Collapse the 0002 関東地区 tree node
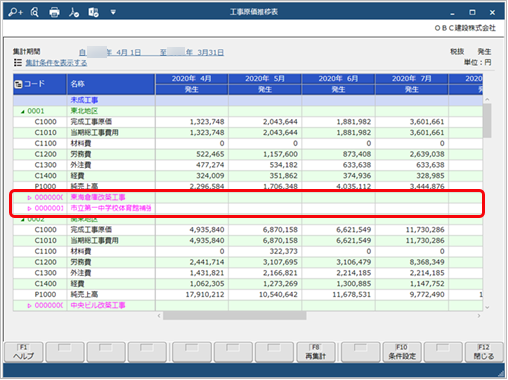The height and width of the screenshot is (380, 508). point(23,220)
